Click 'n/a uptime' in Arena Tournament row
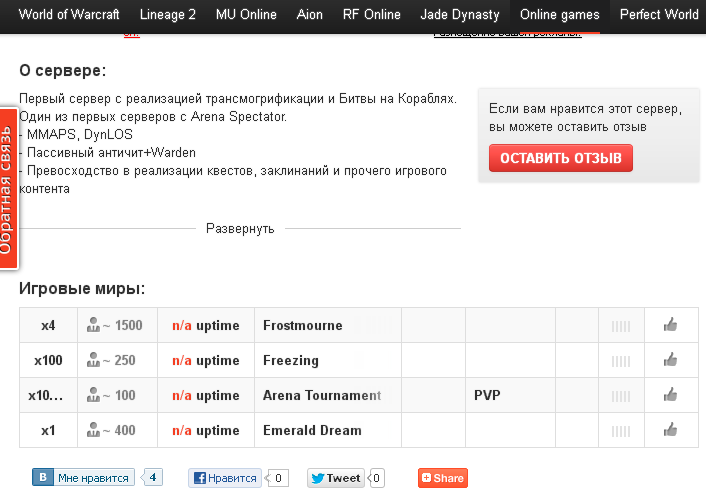The width and height of the screenshot is (706, 500). click(x=205, y=395)
